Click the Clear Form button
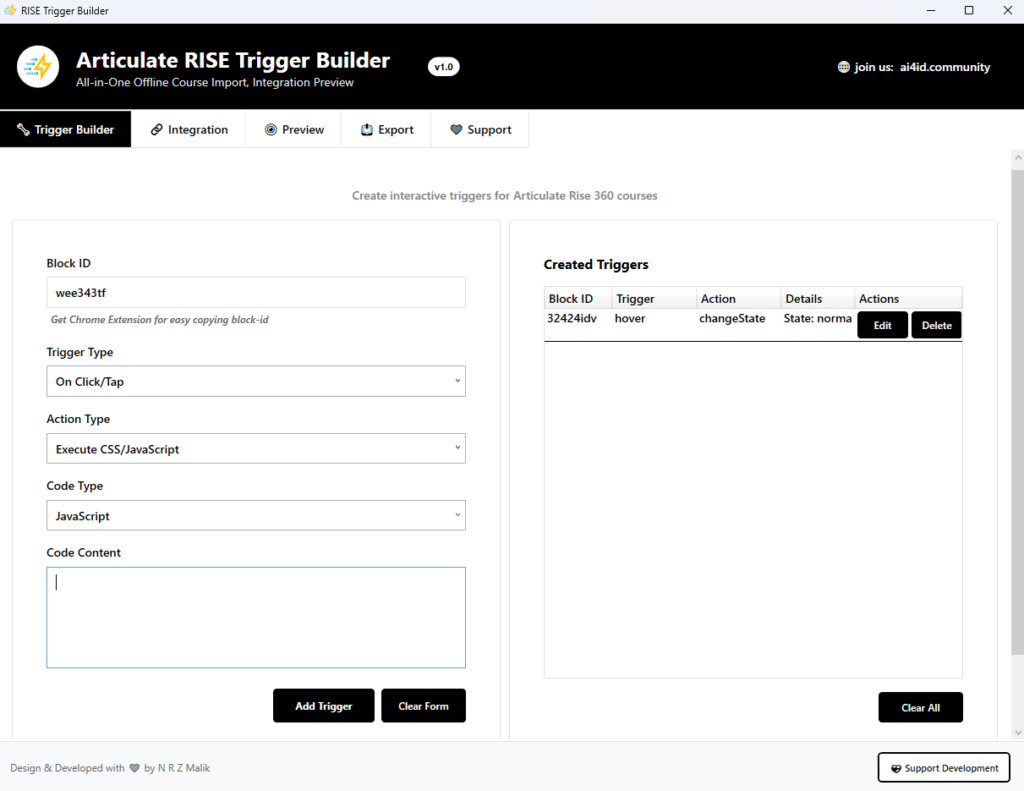 click(423, 706)
